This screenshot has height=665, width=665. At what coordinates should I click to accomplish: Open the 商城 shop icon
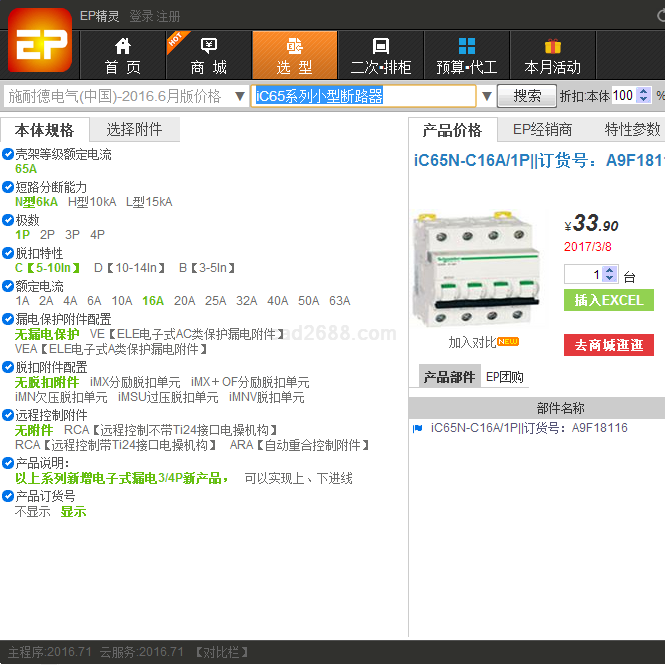pos(209,46)
